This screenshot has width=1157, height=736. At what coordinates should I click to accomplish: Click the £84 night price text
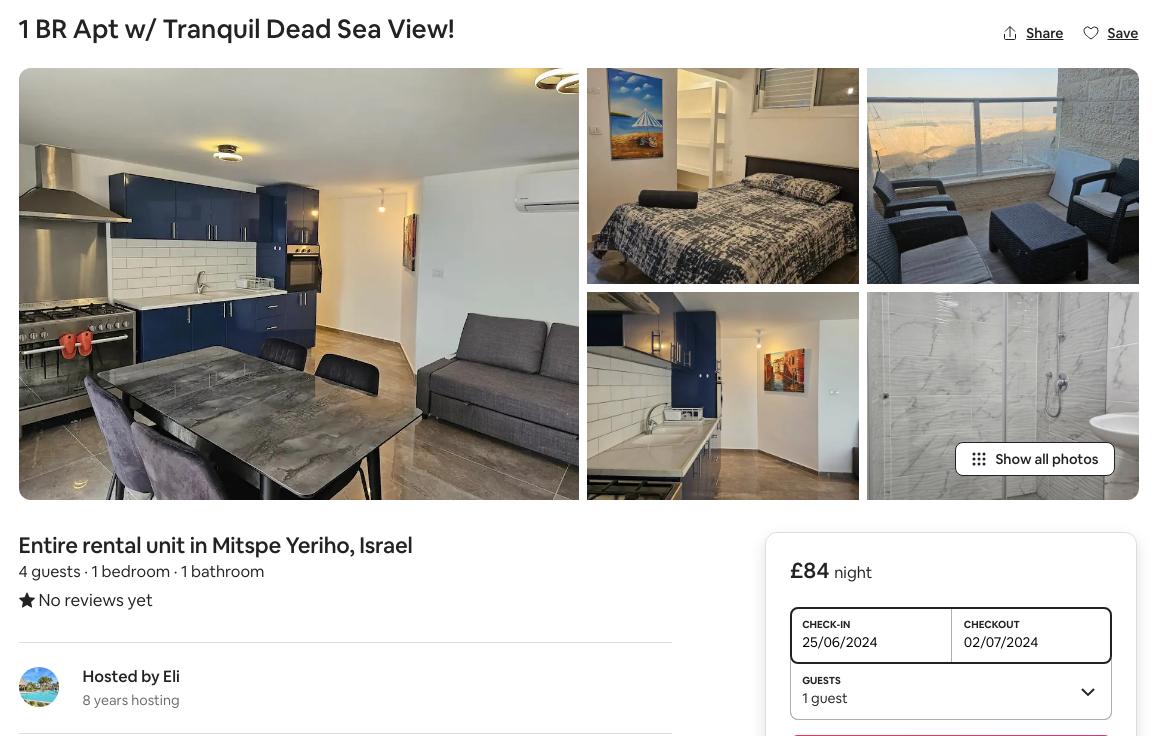click(x=831, y=571)
